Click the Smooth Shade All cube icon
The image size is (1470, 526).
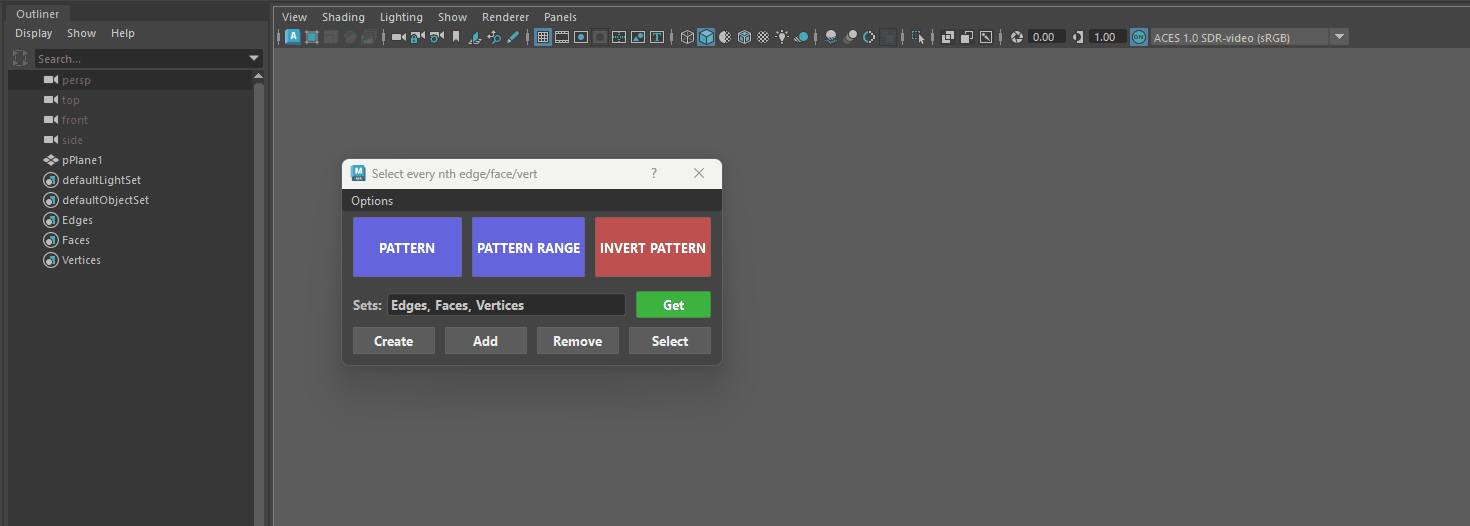pyautogui.click(x=706, y=37)
